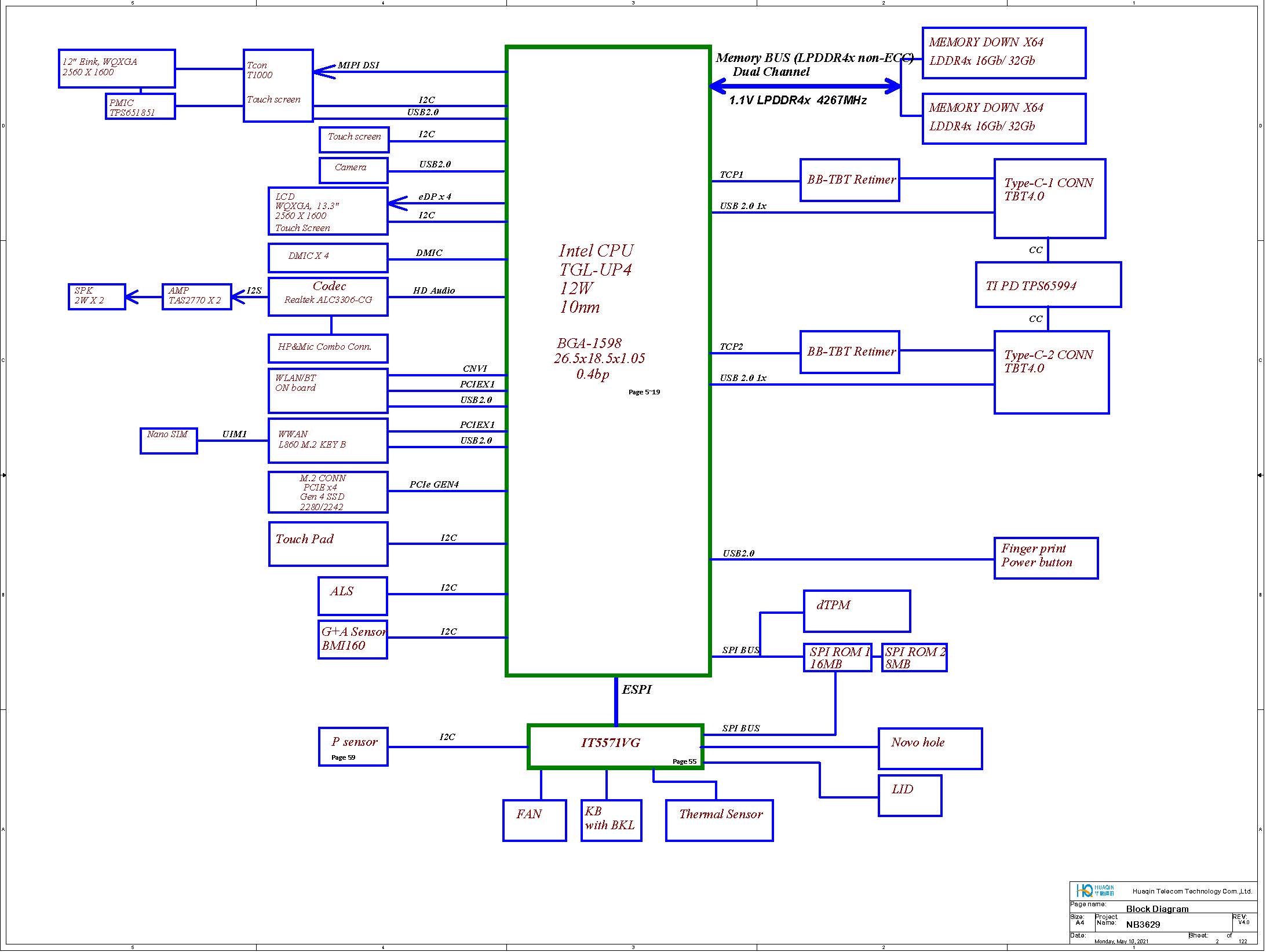Click the TI PD TPS65994 block
This screenshot has width=1270, height=952.
(1048, 285)
